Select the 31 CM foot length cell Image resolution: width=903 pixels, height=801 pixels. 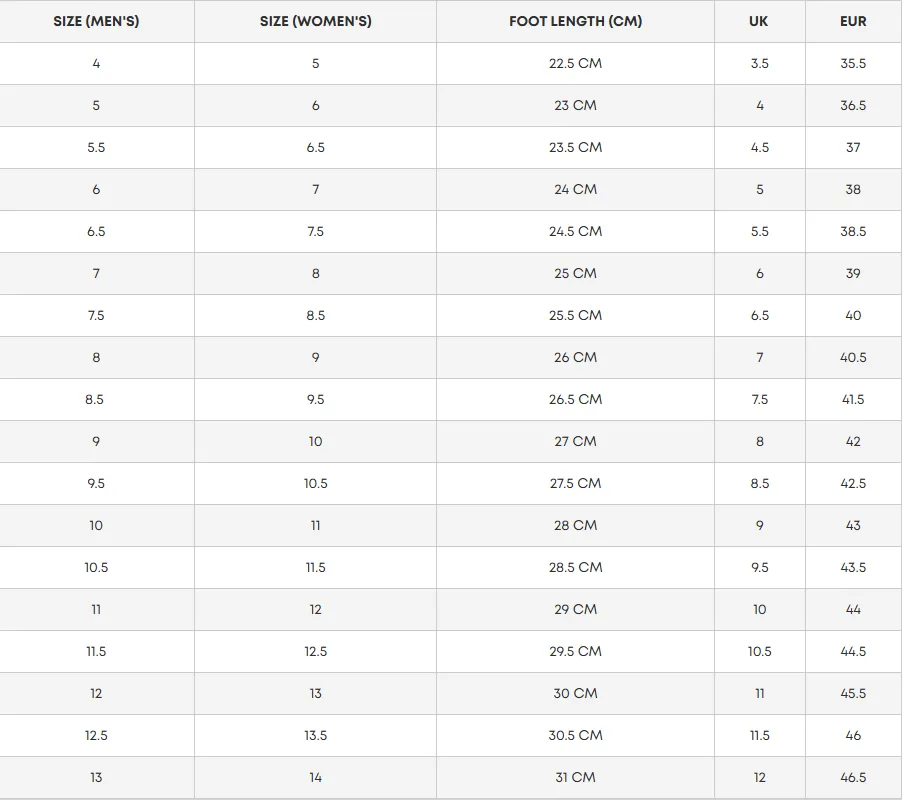pos(575,778)
